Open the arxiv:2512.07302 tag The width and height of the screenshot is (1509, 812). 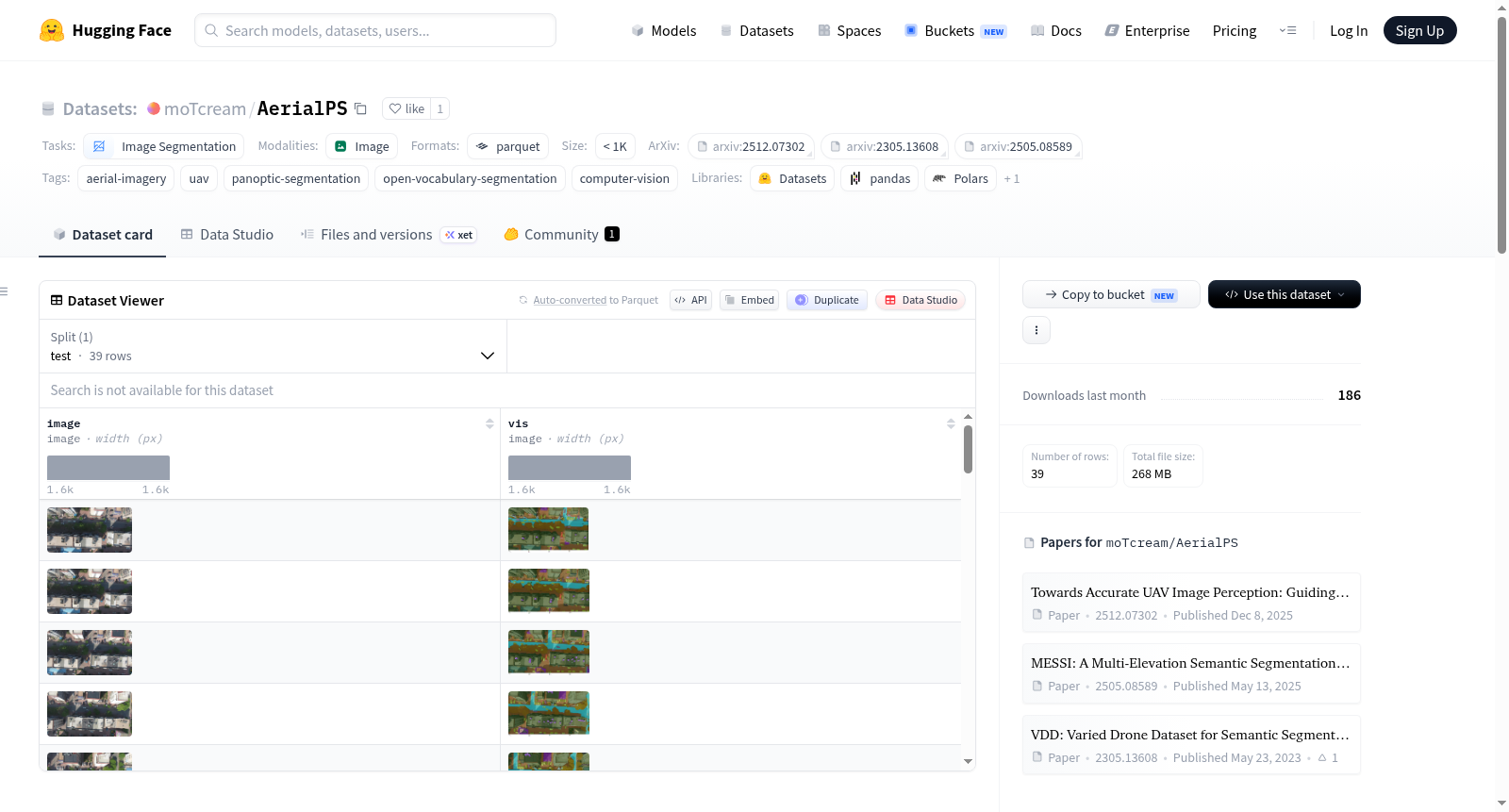pyautogui.click(x=752, y=146)
